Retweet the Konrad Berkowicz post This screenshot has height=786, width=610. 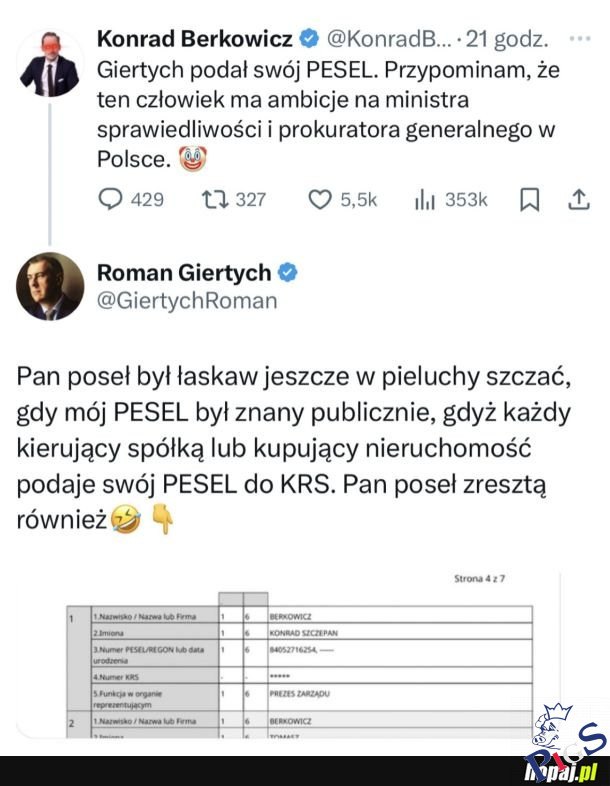(216, 200)
